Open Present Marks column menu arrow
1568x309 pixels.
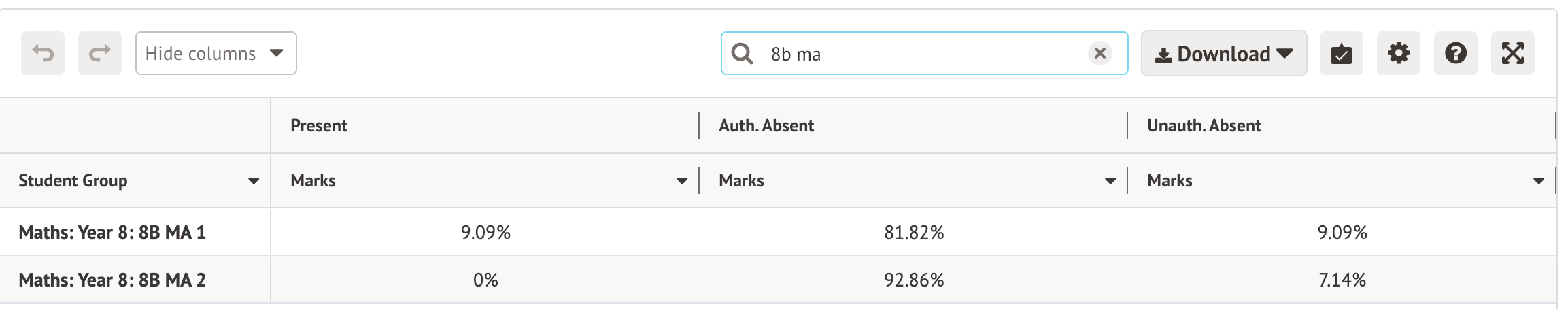click(681, 181)
